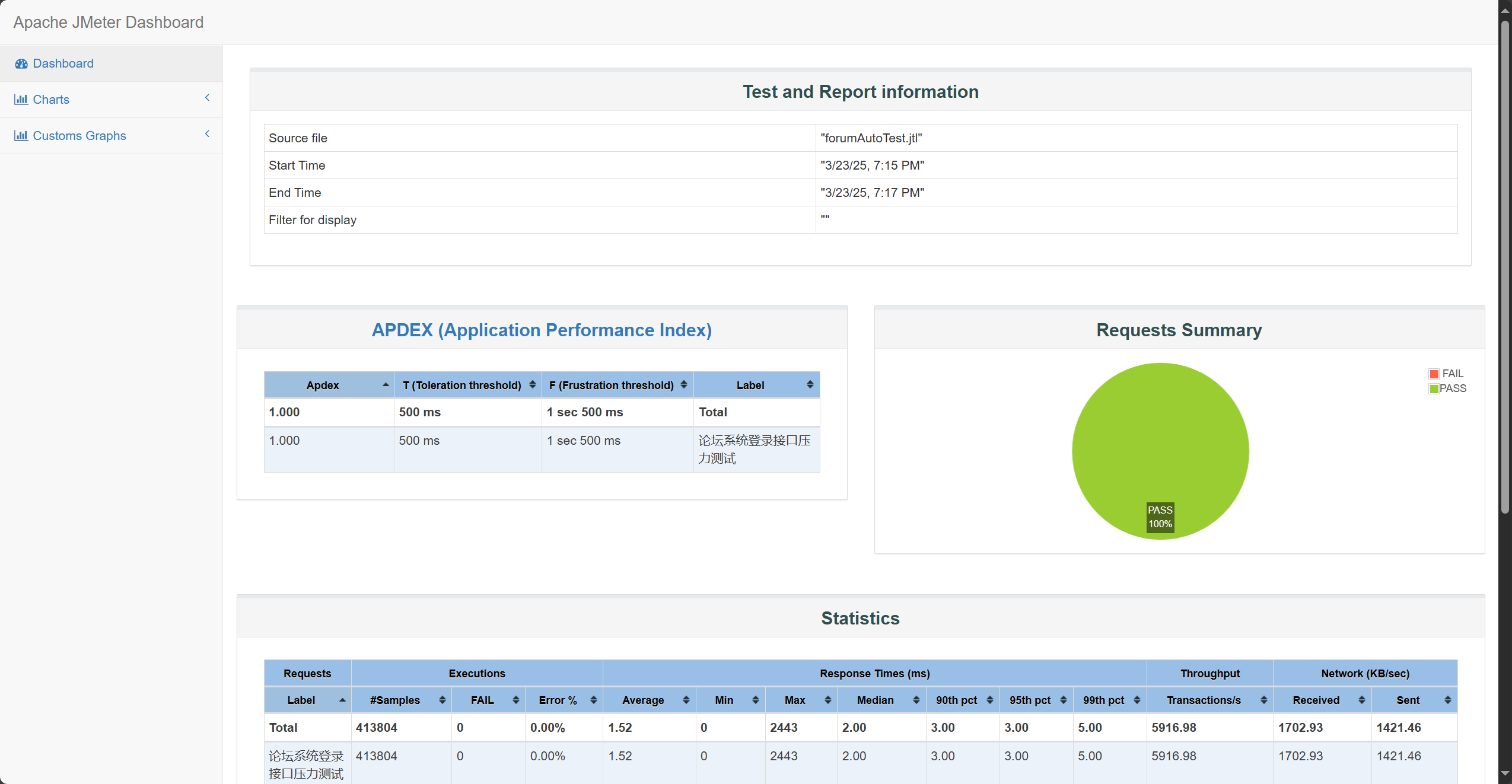1512x784 pixels.
Task: Click the Apache JMeter Dashboard header link
Action: pos(109,23)
